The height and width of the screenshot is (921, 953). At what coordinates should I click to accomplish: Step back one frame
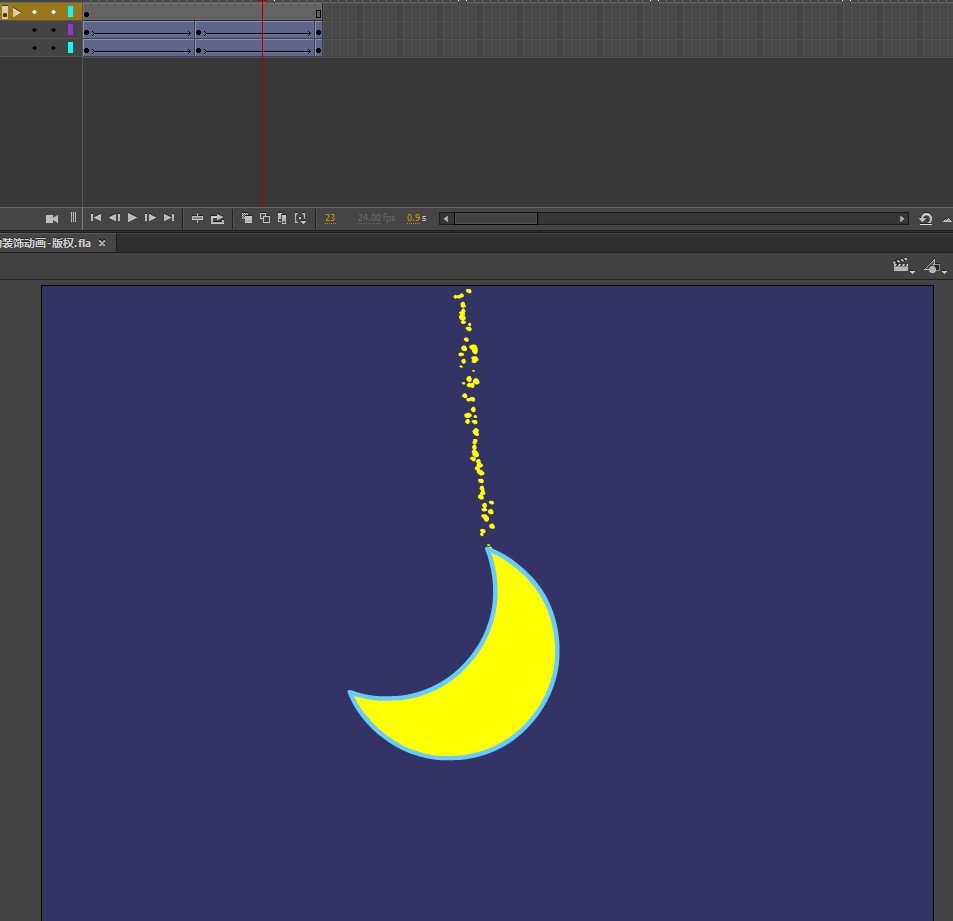(x=114, y=218)
